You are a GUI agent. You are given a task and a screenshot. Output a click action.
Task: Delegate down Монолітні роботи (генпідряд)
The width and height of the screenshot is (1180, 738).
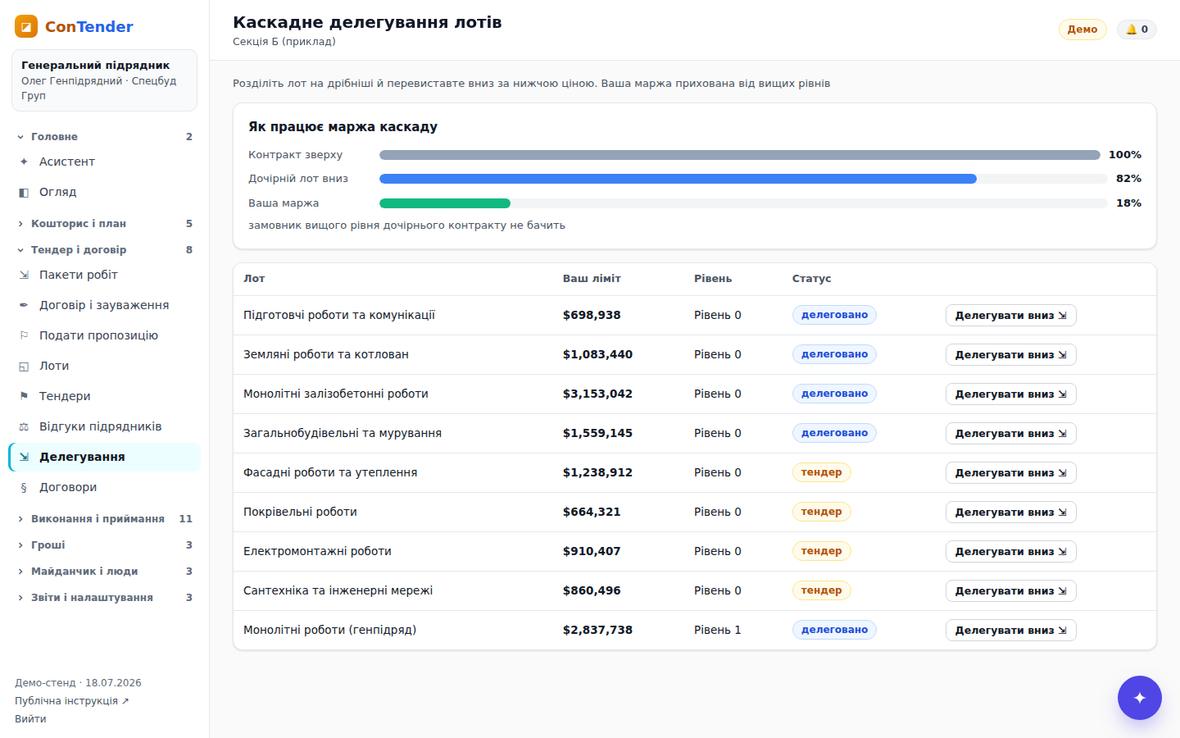1011,630
